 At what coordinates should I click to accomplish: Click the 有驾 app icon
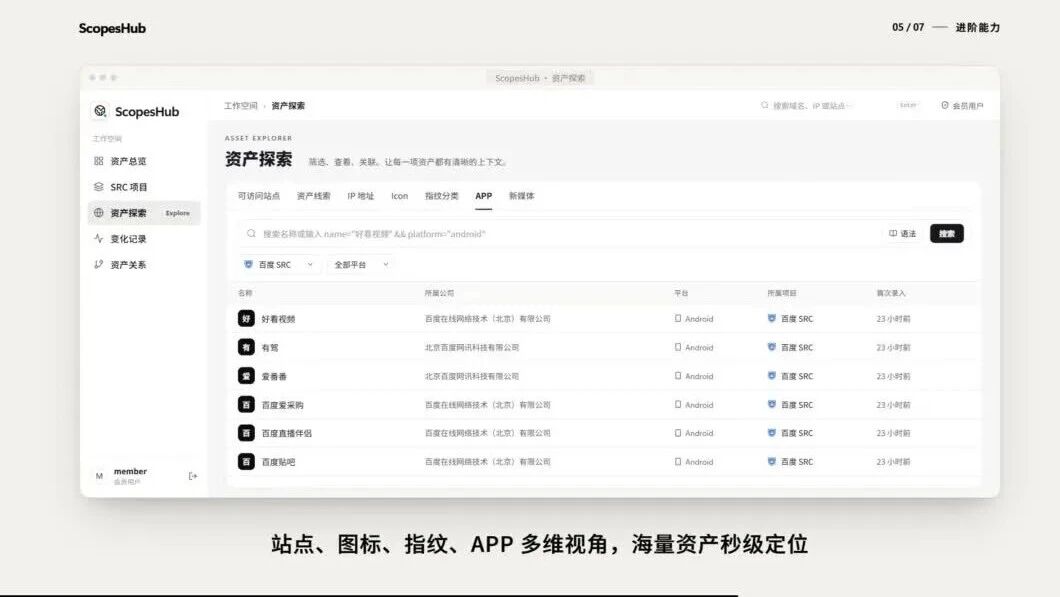tap(246, 348)
